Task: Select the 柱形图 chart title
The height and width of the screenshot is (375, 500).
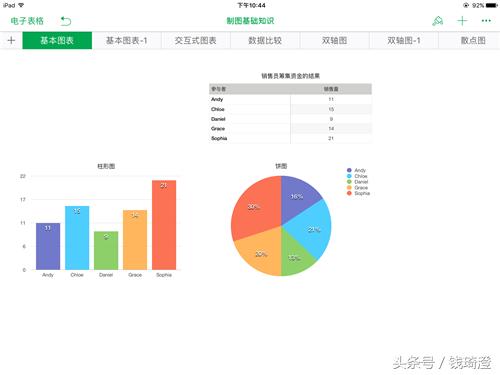Action: tap(106, 166)
